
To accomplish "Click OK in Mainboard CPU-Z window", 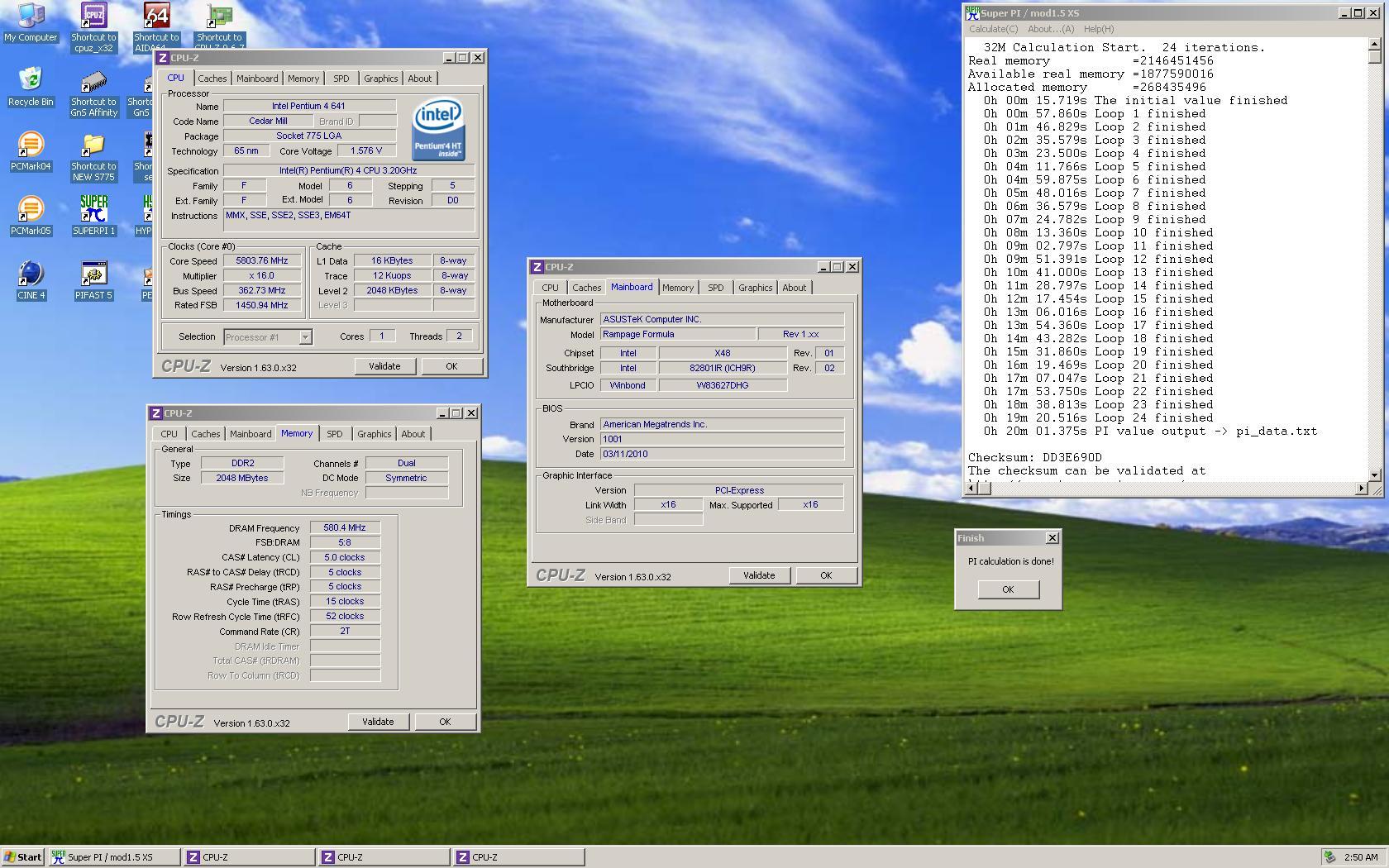I will pyautogui.click(x=826, y=575).
